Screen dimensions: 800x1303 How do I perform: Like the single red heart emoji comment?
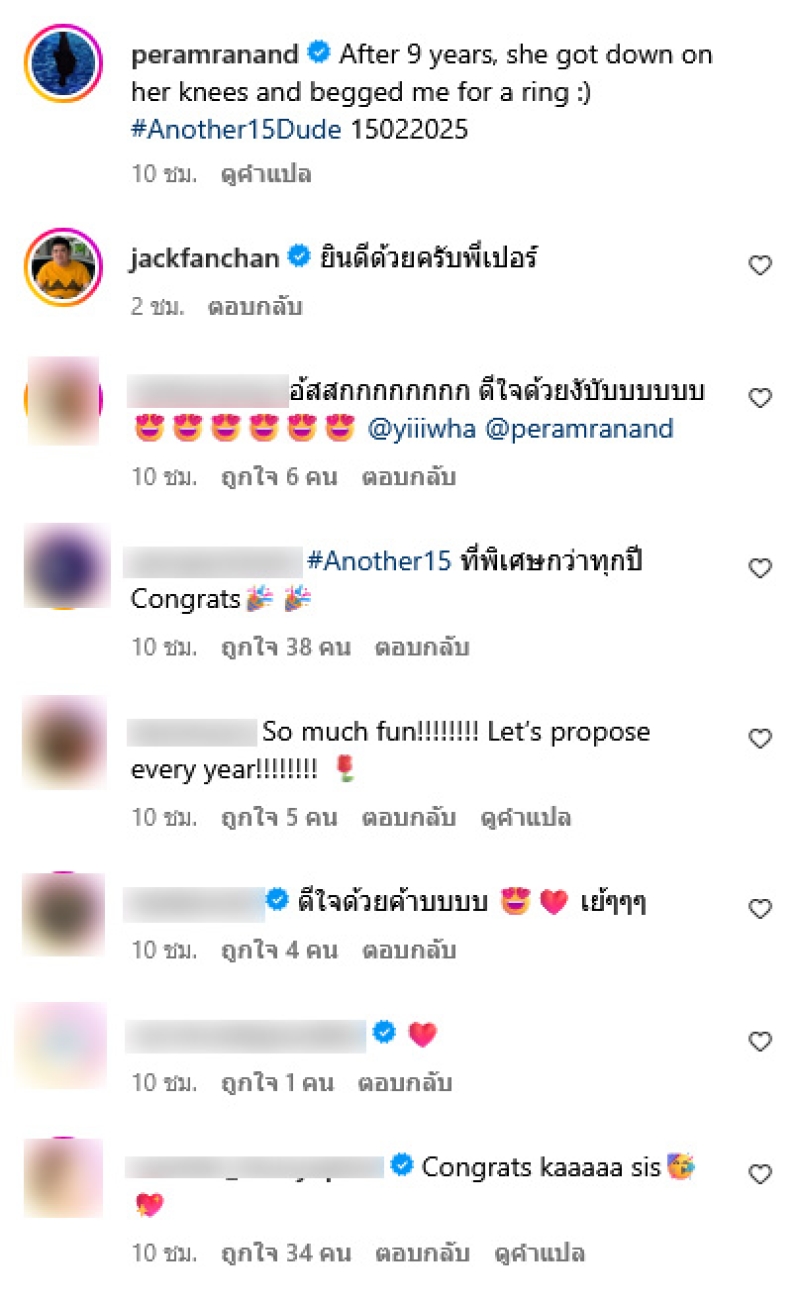[x=761, y=1042]
